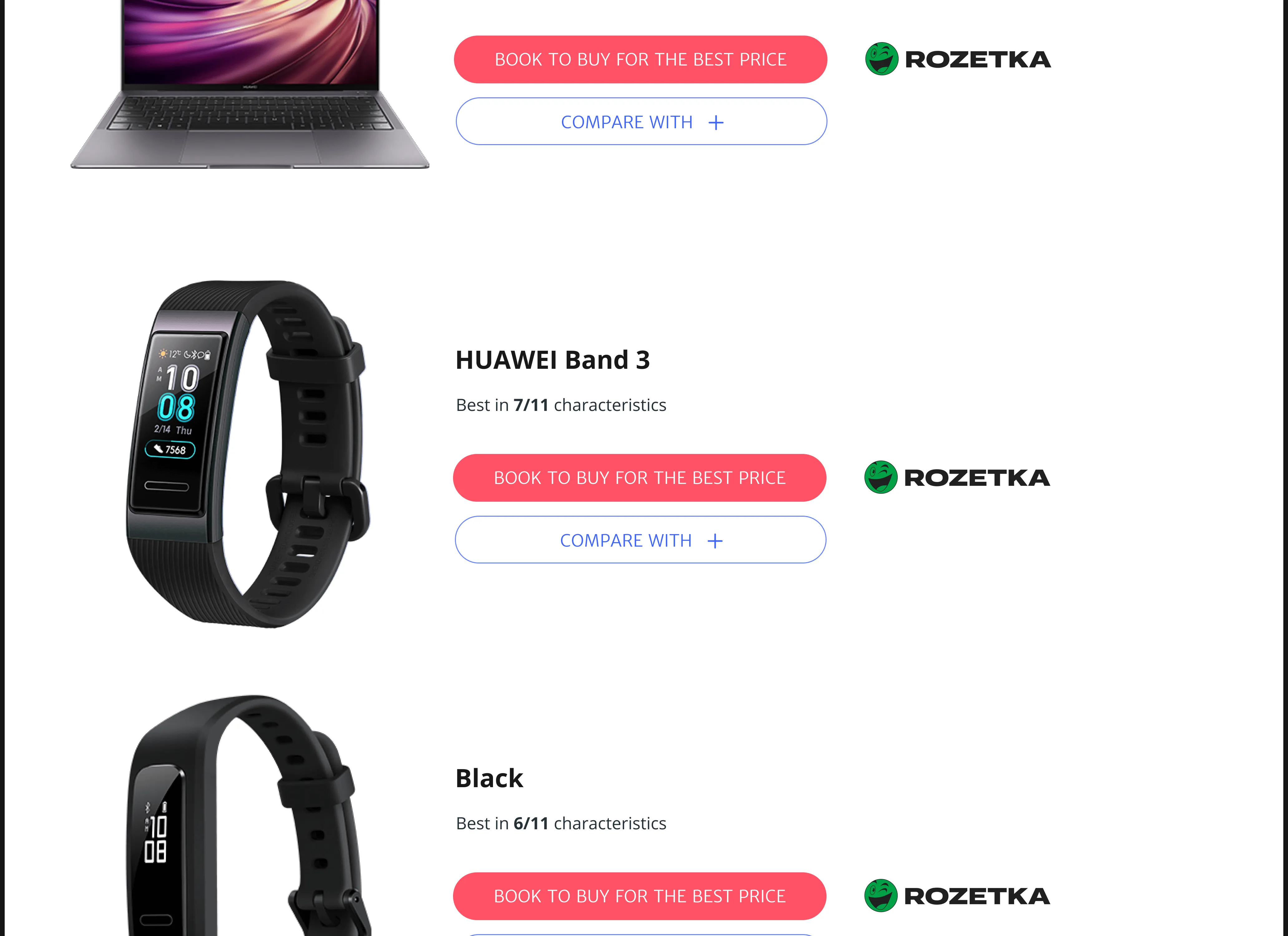This screenshot has width=1288, height=936.
Task: Open the ROZETKA wordmark beside HUAWEI Band 3
Action: (x=977, y=478)
